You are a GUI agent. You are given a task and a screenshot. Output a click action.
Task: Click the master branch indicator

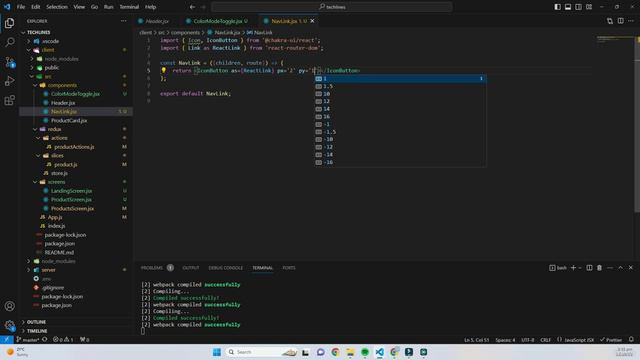(28, 340)
